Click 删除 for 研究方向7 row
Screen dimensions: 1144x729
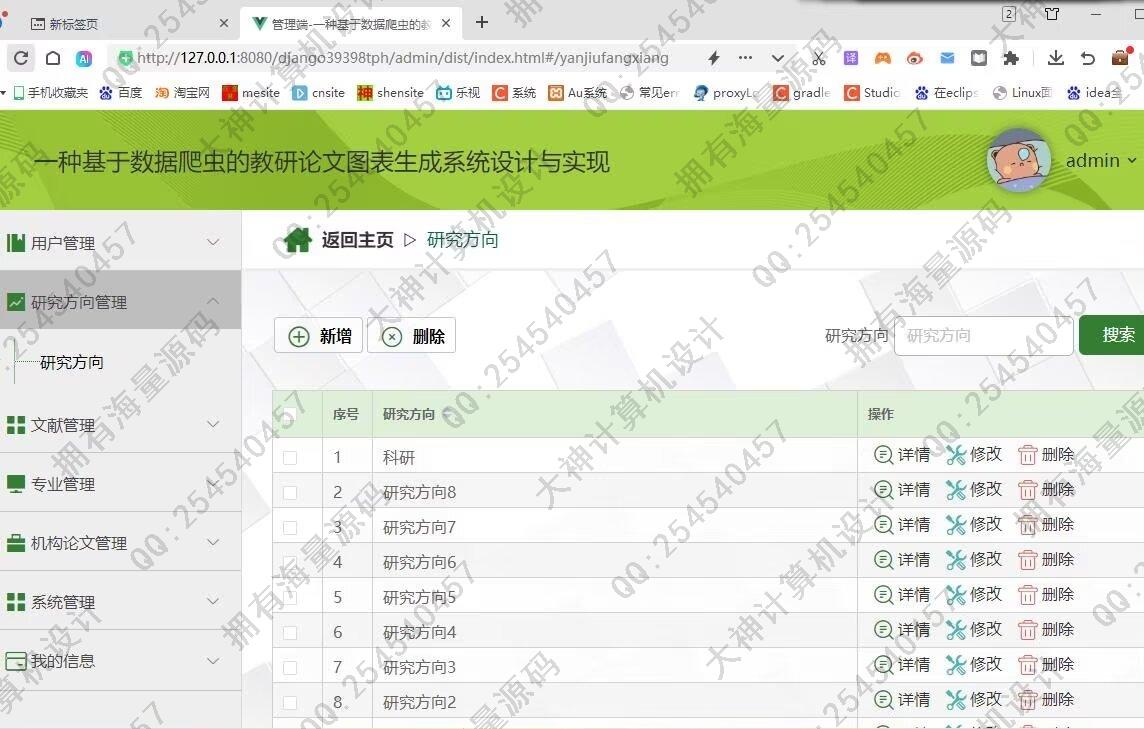coord(1046,525)
